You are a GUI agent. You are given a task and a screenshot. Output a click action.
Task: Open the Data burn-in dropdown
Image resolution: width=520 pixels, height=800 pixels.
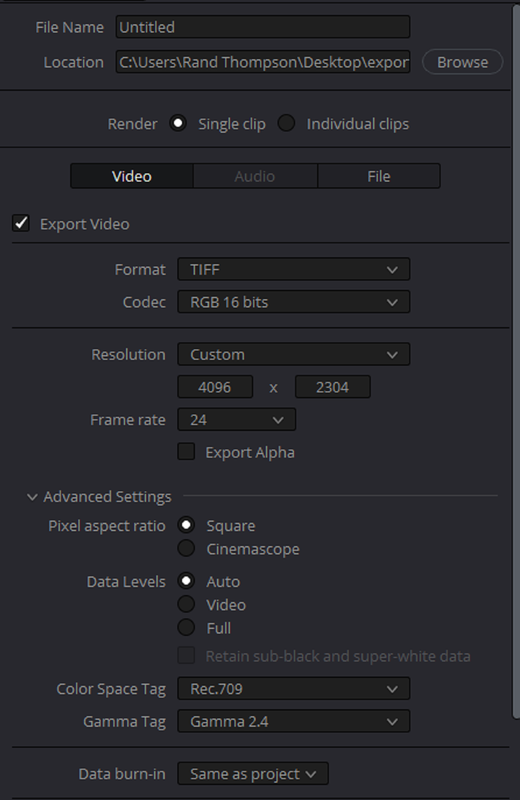pyautogui.click(x=253, y=774)
